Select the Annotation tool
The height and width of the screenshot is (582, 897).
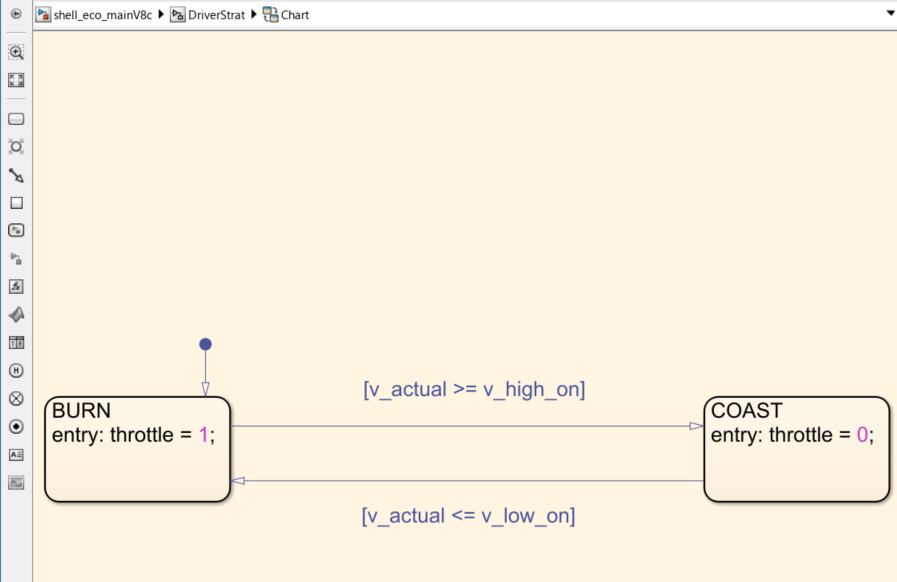tap(16, 455)
